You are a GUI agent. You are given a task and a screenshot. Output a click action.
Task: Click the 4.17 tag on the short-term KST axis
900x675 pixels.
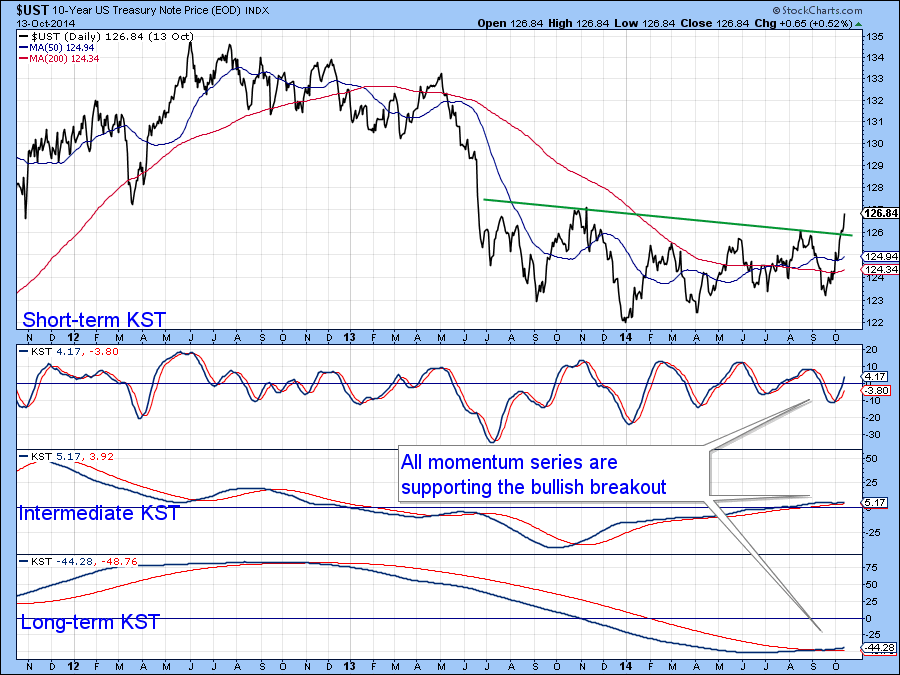coord(876,377)
